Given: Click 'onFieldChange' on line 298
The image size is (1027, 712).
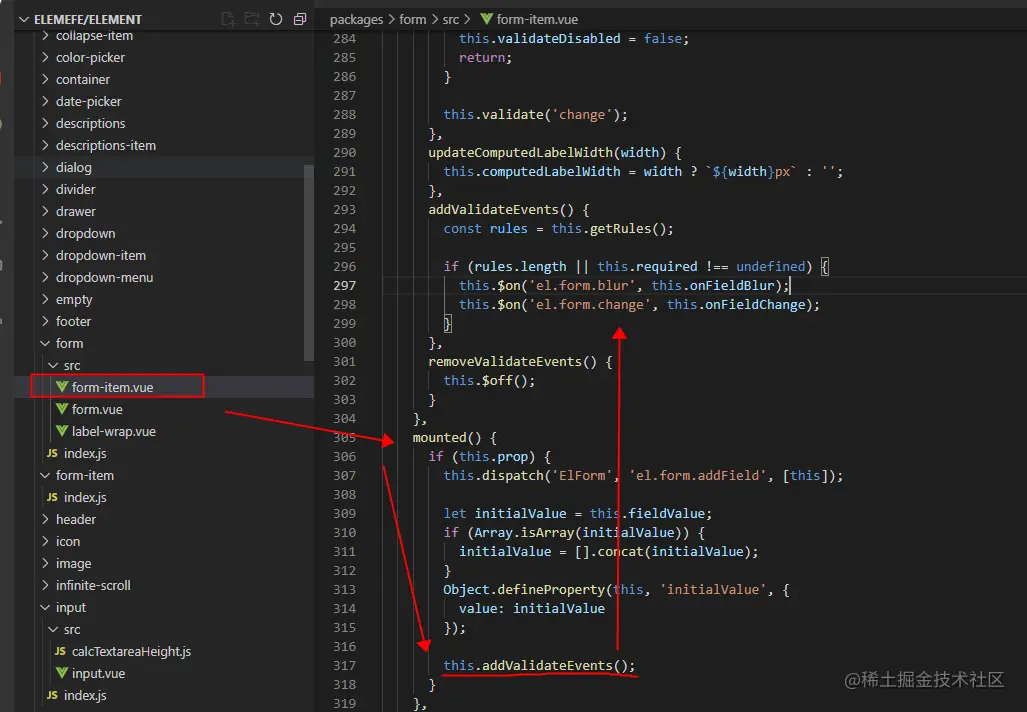Looking at the screenshot, I should coord(755,305).
